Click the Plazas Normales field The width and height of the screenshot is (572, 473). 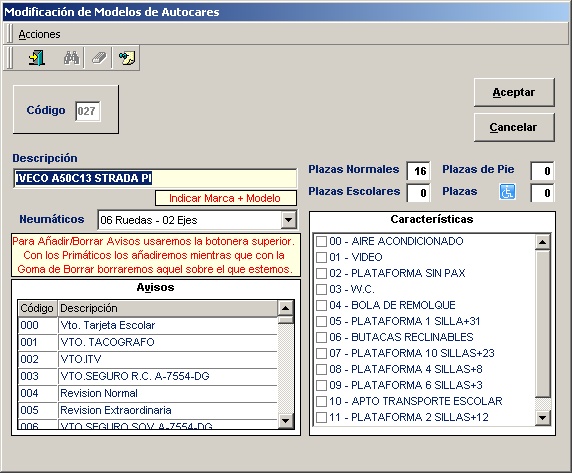coord(418,171)
